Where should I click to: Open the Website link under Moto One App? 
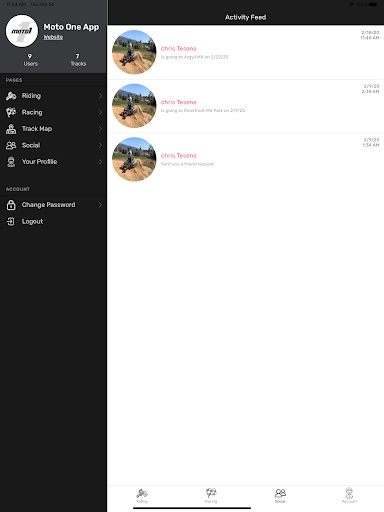(53, 37)
